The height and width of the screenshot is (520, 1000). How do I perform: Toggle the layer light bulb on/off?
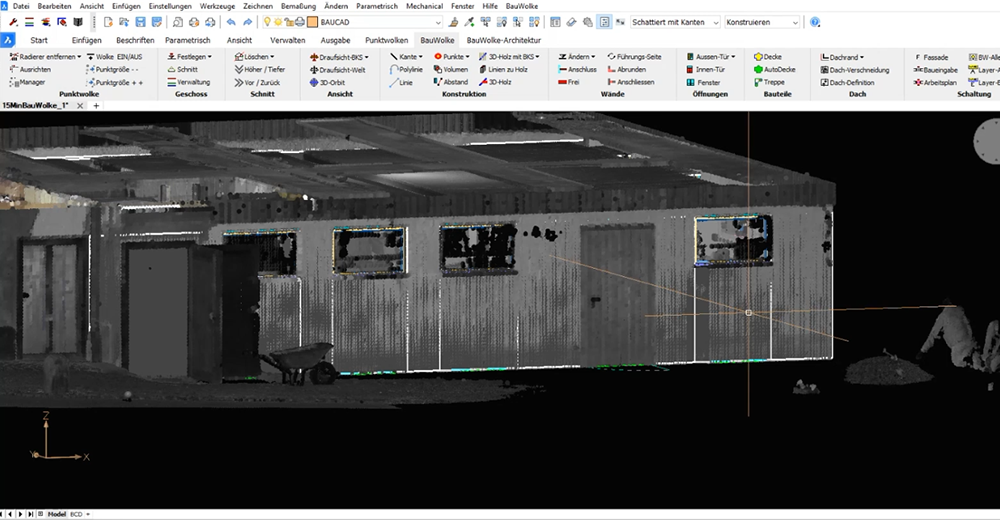pyautogui.click(x=268, y=21)
